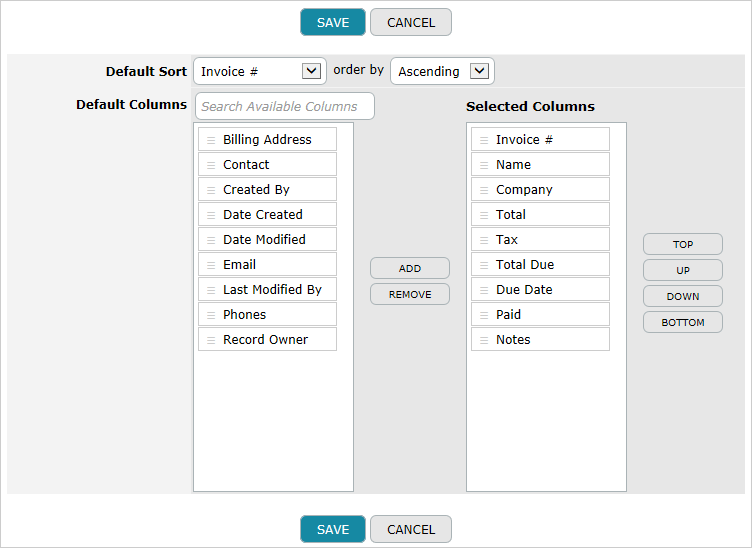Click the bottom CANCEL button
The image size is (752, 548).
tap(411, 529)
